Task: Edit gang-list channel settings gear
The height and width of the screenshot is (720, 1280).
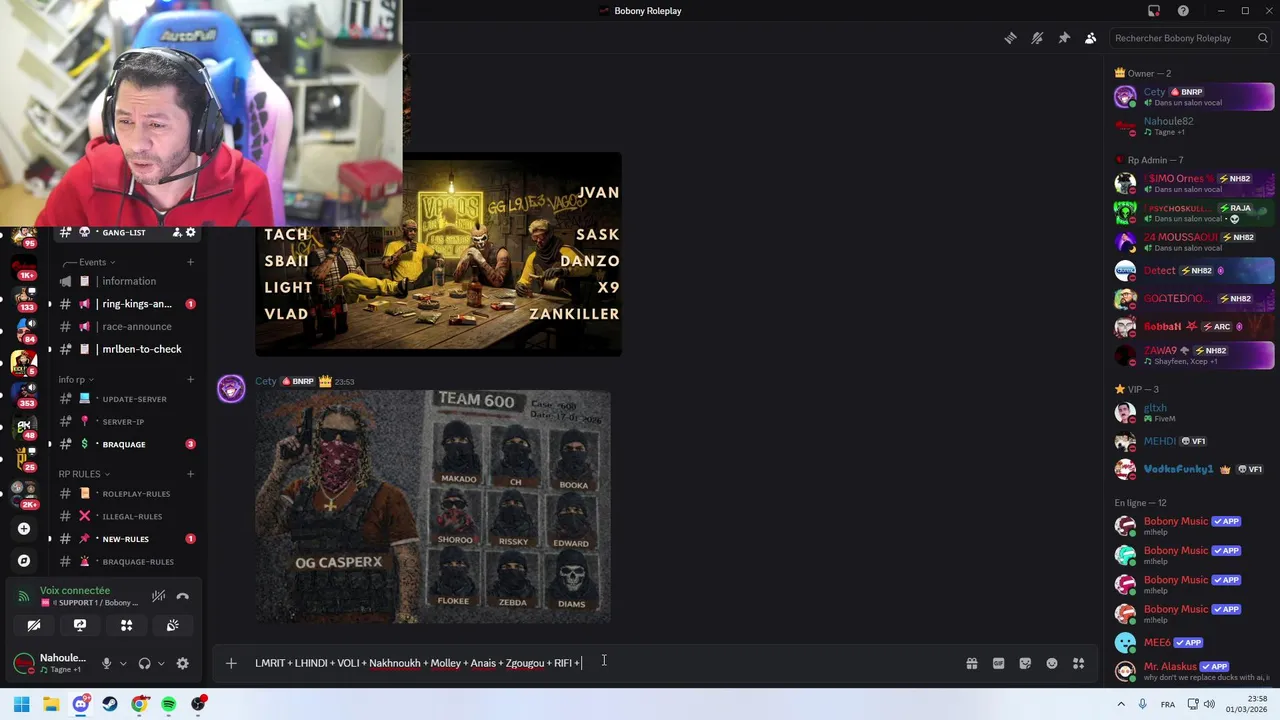Action: click(190, 232)
